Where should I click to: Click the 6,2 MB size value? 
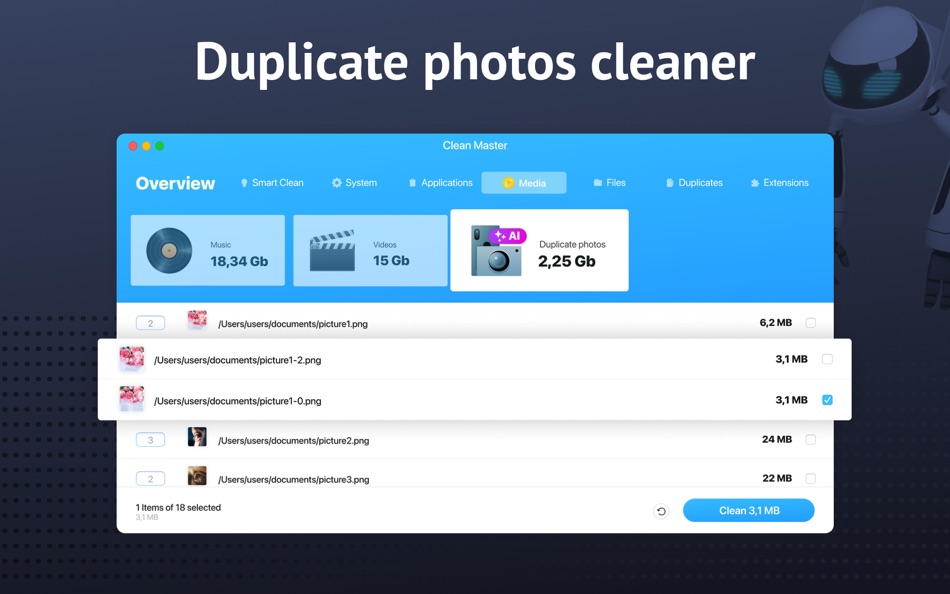coord(776,322)
